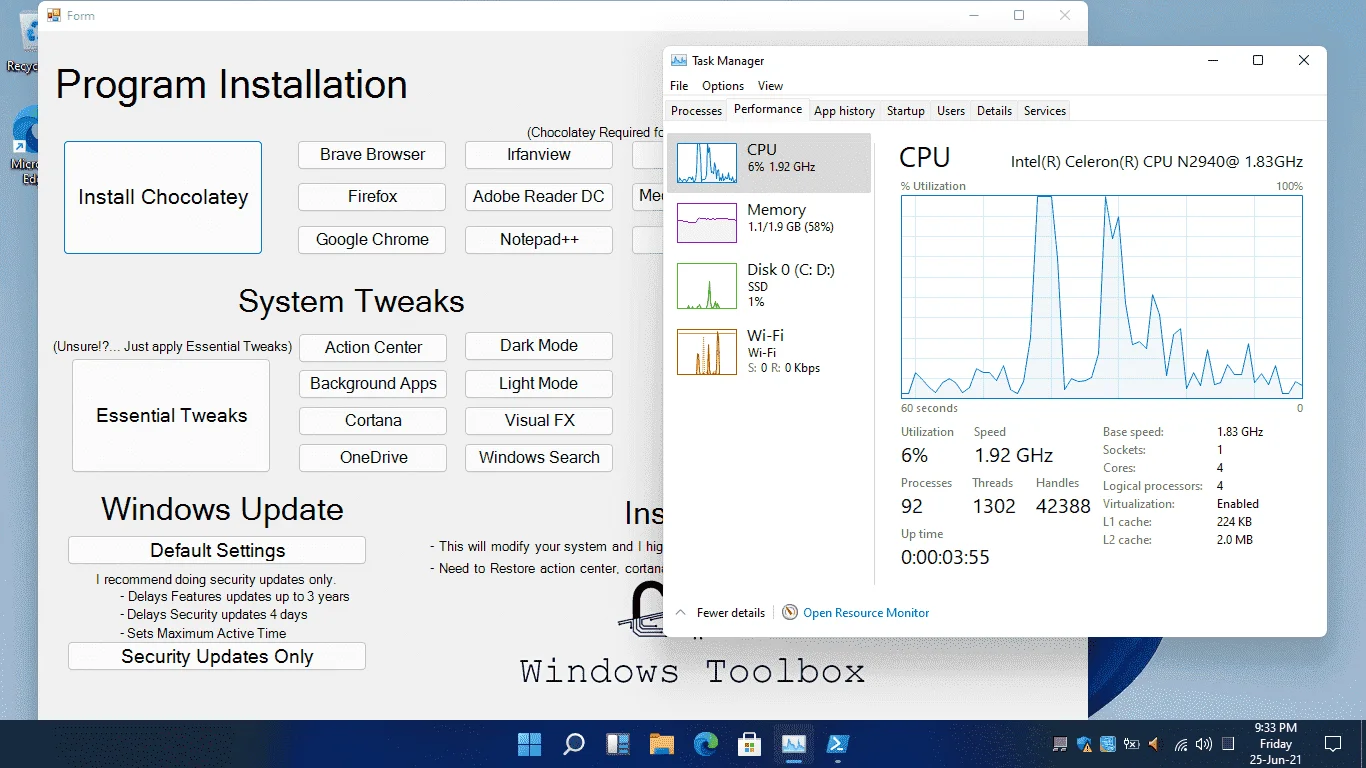Open the Widgets icon on the taskbar
Viewport: 1366px width, 768px height.
click(618, 744)
